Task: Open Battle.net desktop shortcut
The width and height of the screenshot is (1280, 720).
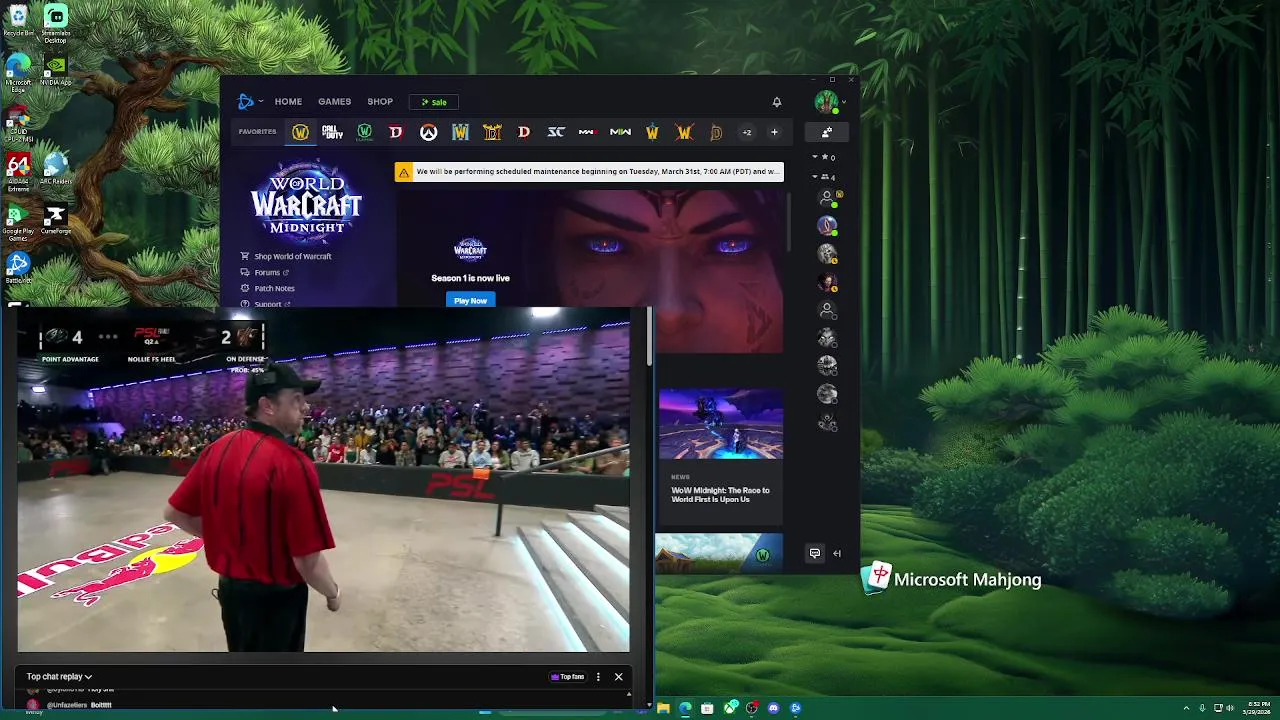Action: 18,268
